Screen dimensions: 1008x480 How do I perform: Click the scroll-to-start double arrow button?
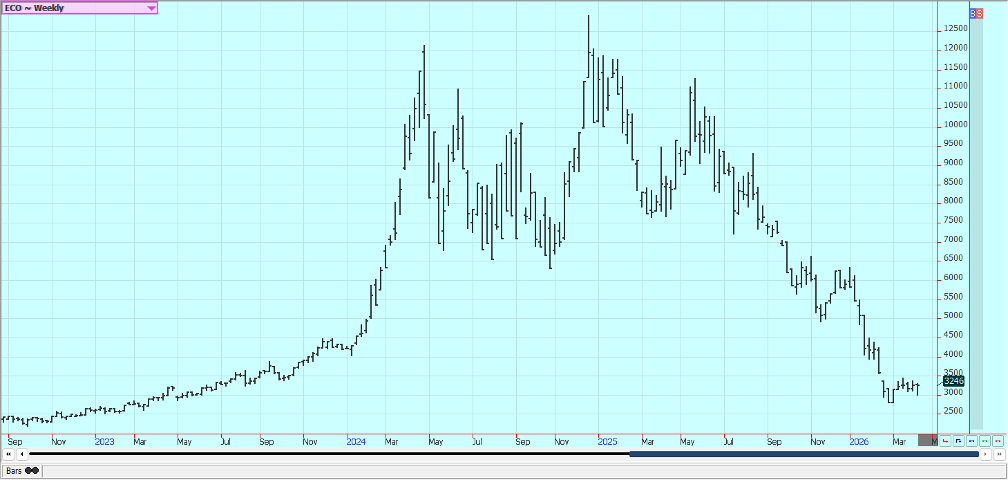click(x=8, y=454)
